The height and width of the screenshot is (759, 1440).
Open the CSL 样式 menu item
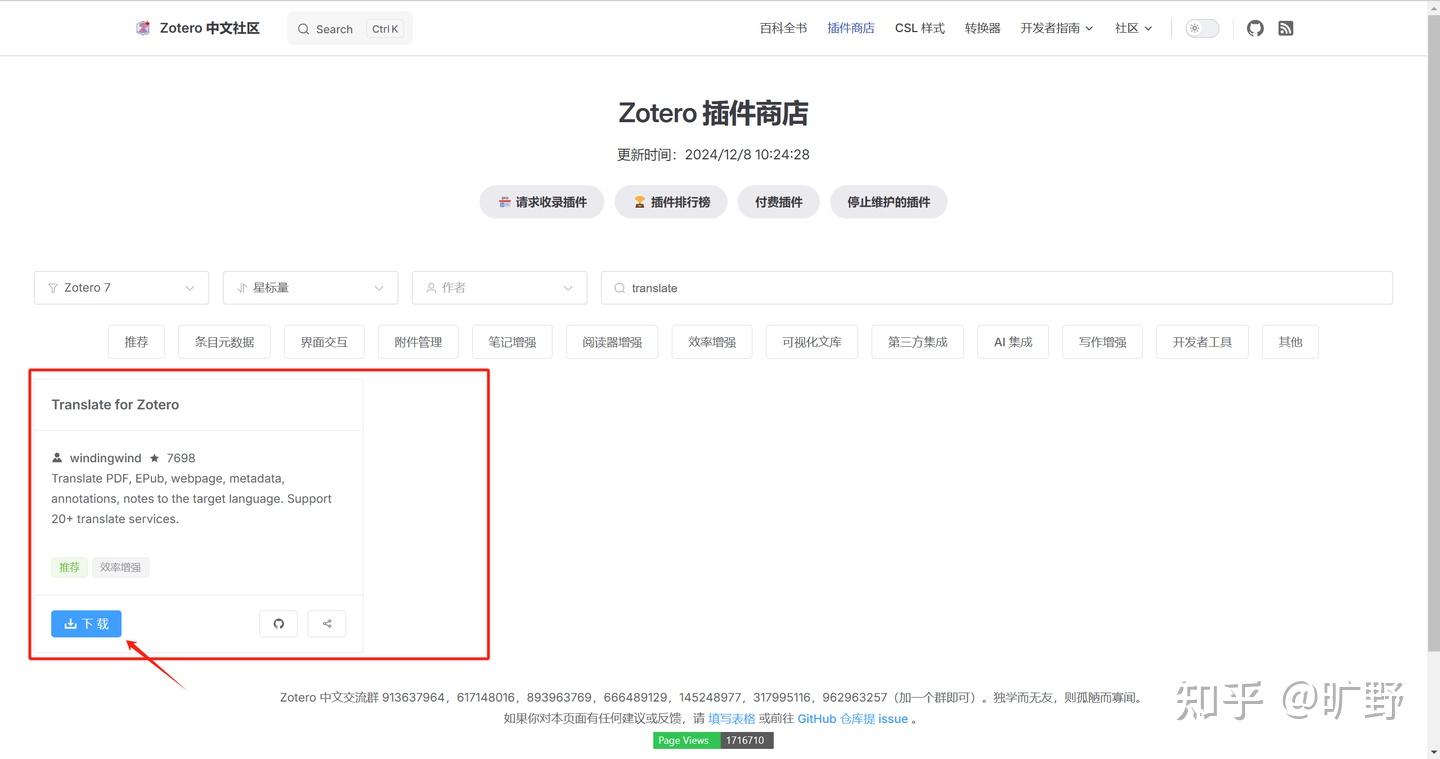pos(919,28)
